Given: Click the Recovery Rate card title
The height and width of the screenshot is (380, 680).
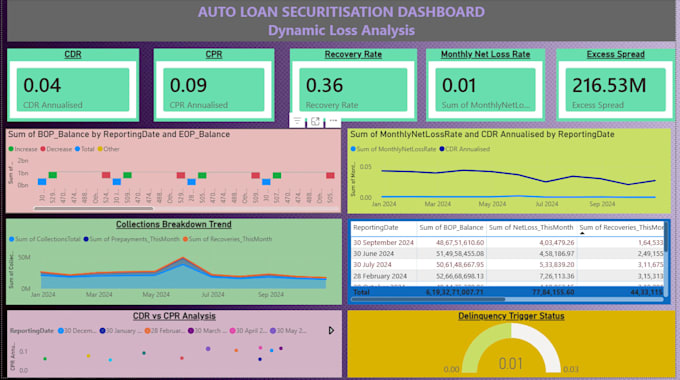Looking at the screenshot, I should [x=353, y=54].
